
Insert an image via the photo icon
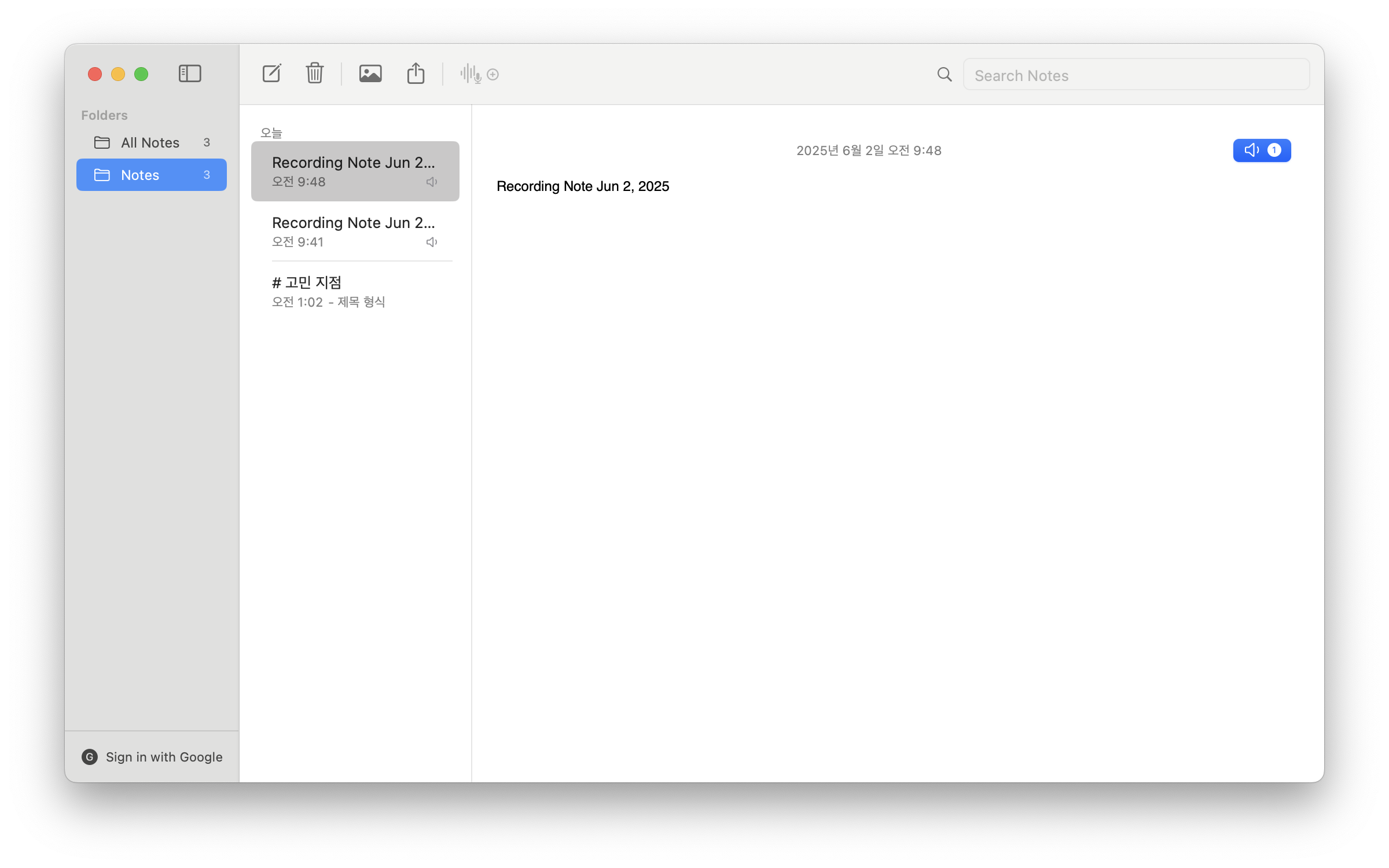coord(370,73)
